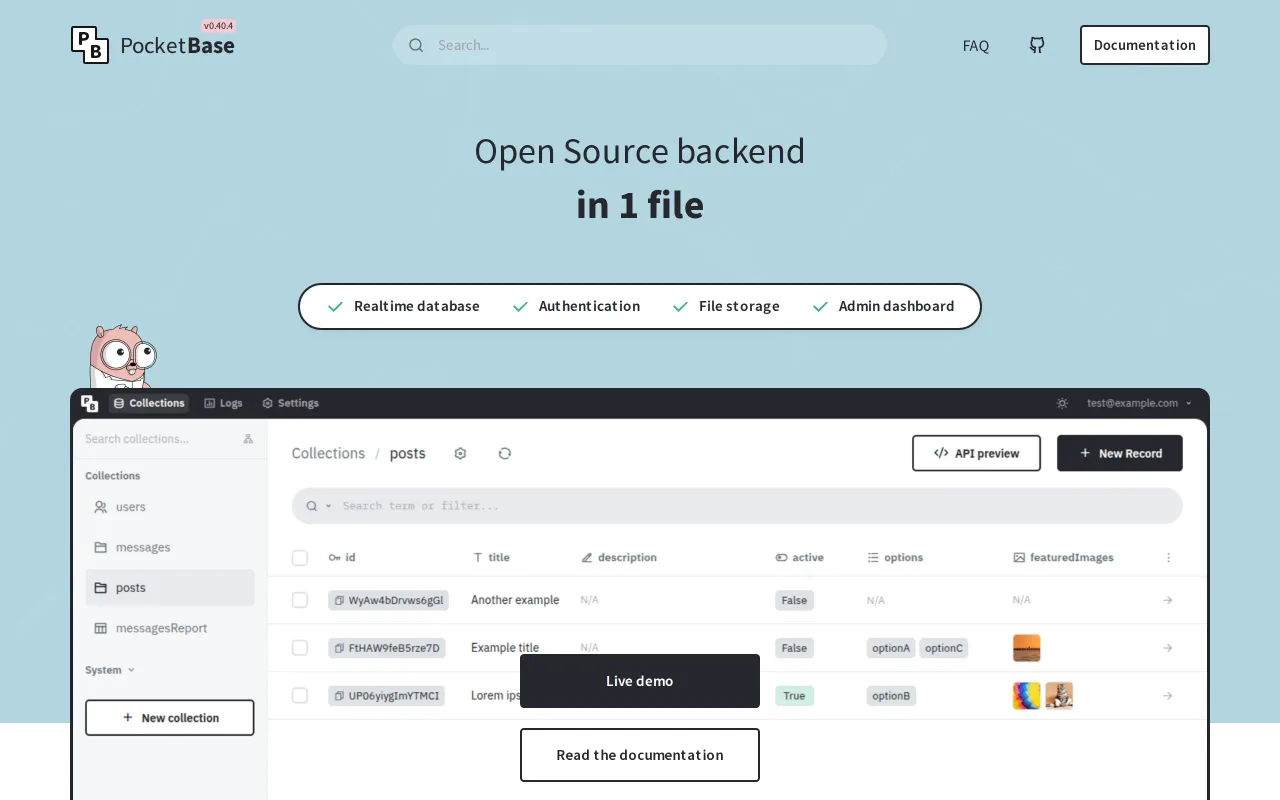Click the PocketBase logo in the header
Image resolution: width=1280 pixels, height=800 pixels.
coord(153,45)
